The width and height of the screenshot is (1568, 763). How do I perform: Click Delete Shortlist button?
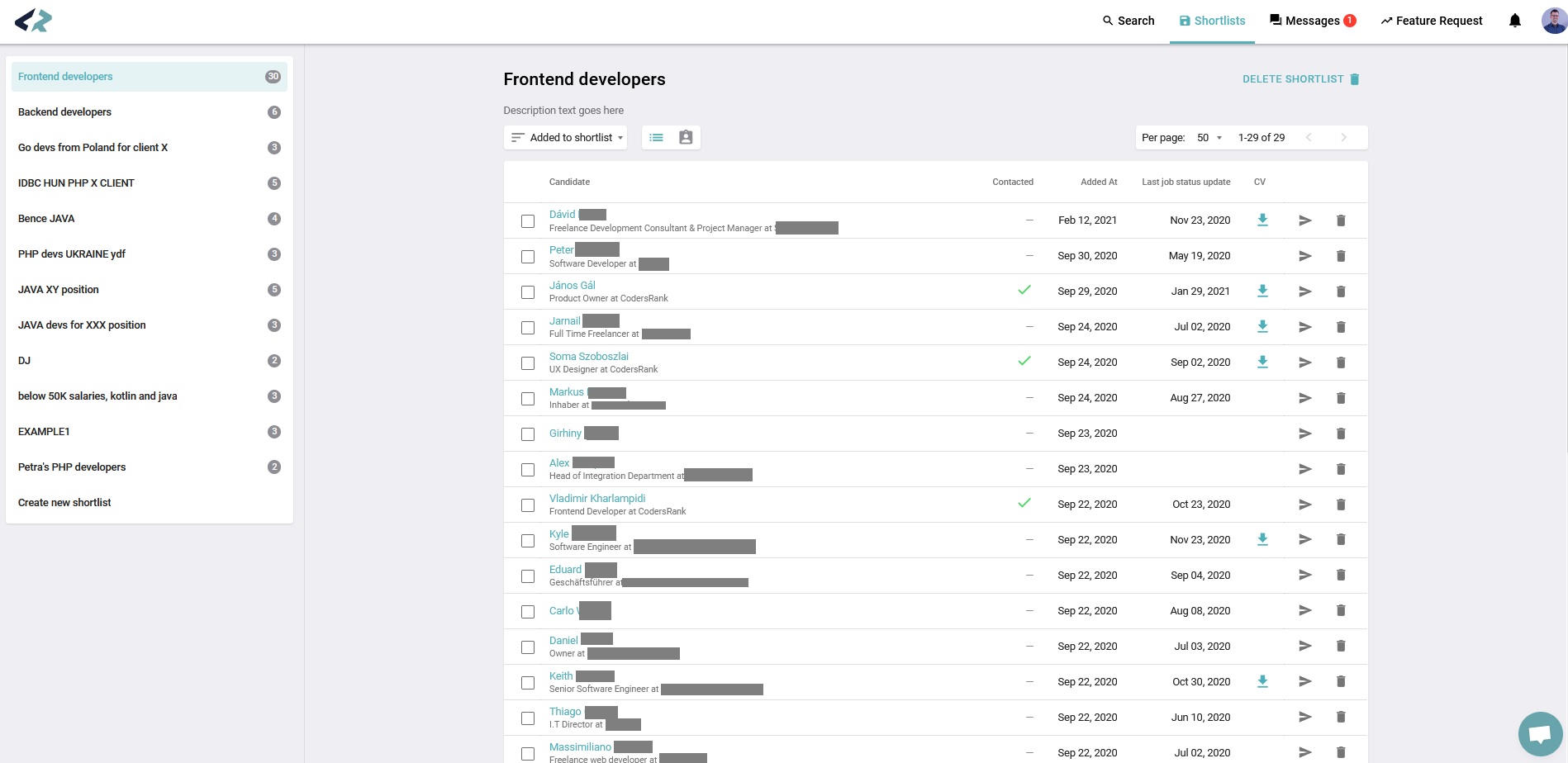coord(1300,79)
